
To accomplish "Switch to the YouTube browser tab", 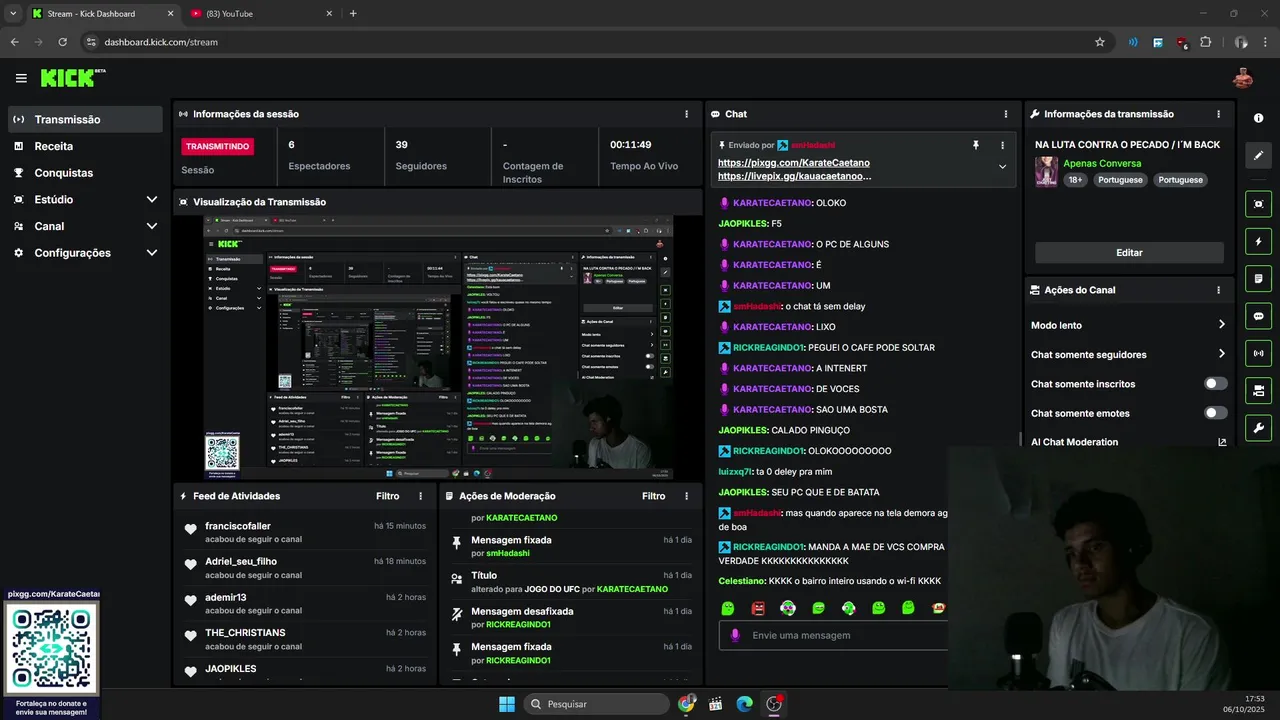I will click(262, 13).
